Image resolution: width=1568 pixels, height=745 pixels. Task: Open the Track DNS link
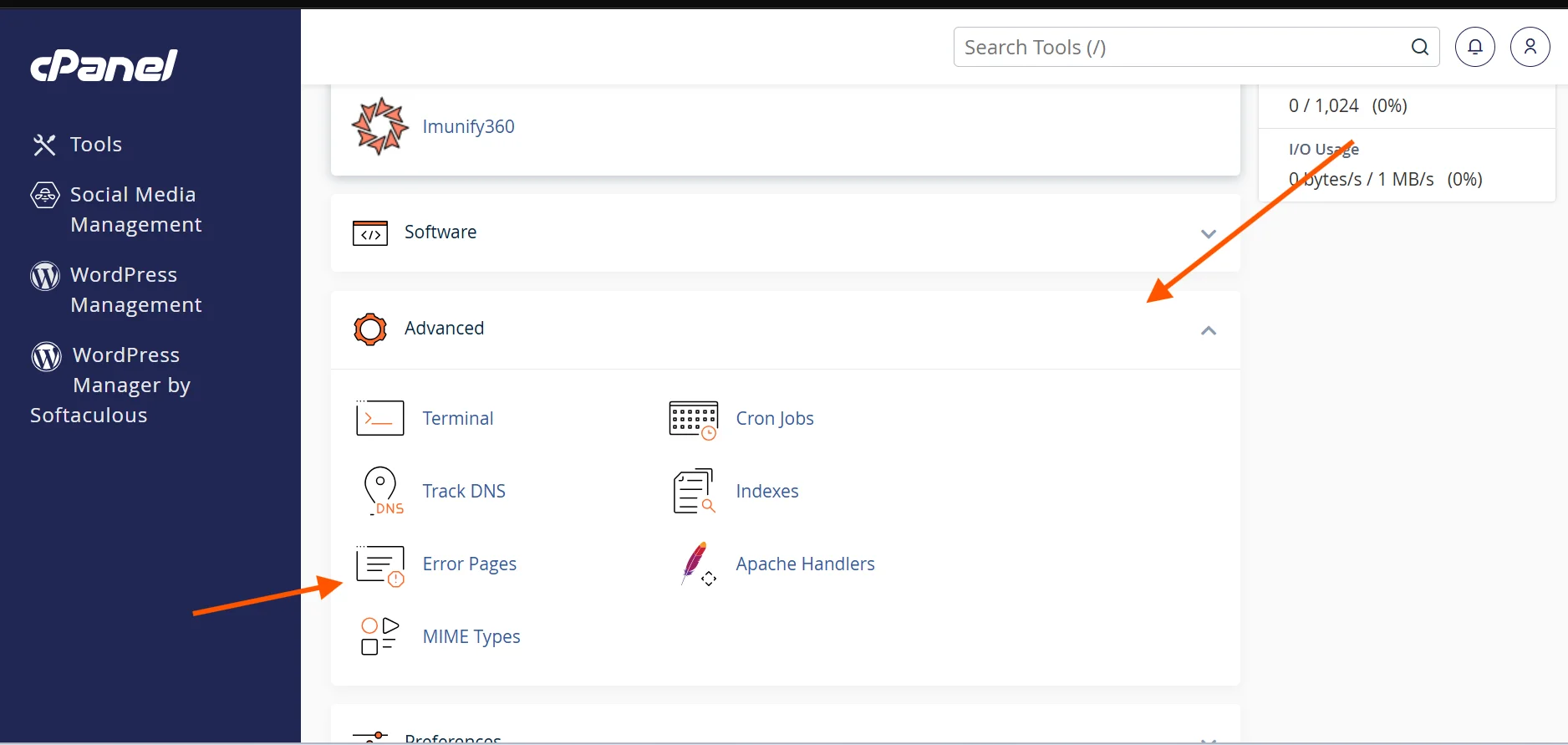[464, 491]
